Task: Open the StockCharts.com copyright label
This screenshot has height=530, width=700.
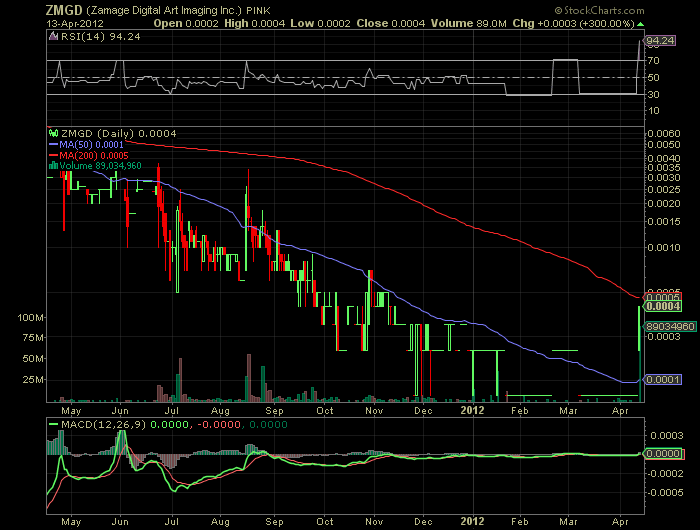Action: point(600,10)
